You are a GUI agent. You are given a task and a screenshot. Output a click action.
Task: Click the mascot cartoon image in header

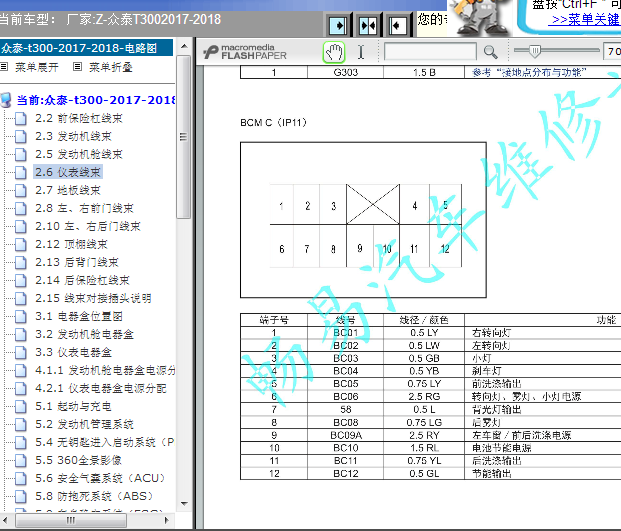point(480,17)
